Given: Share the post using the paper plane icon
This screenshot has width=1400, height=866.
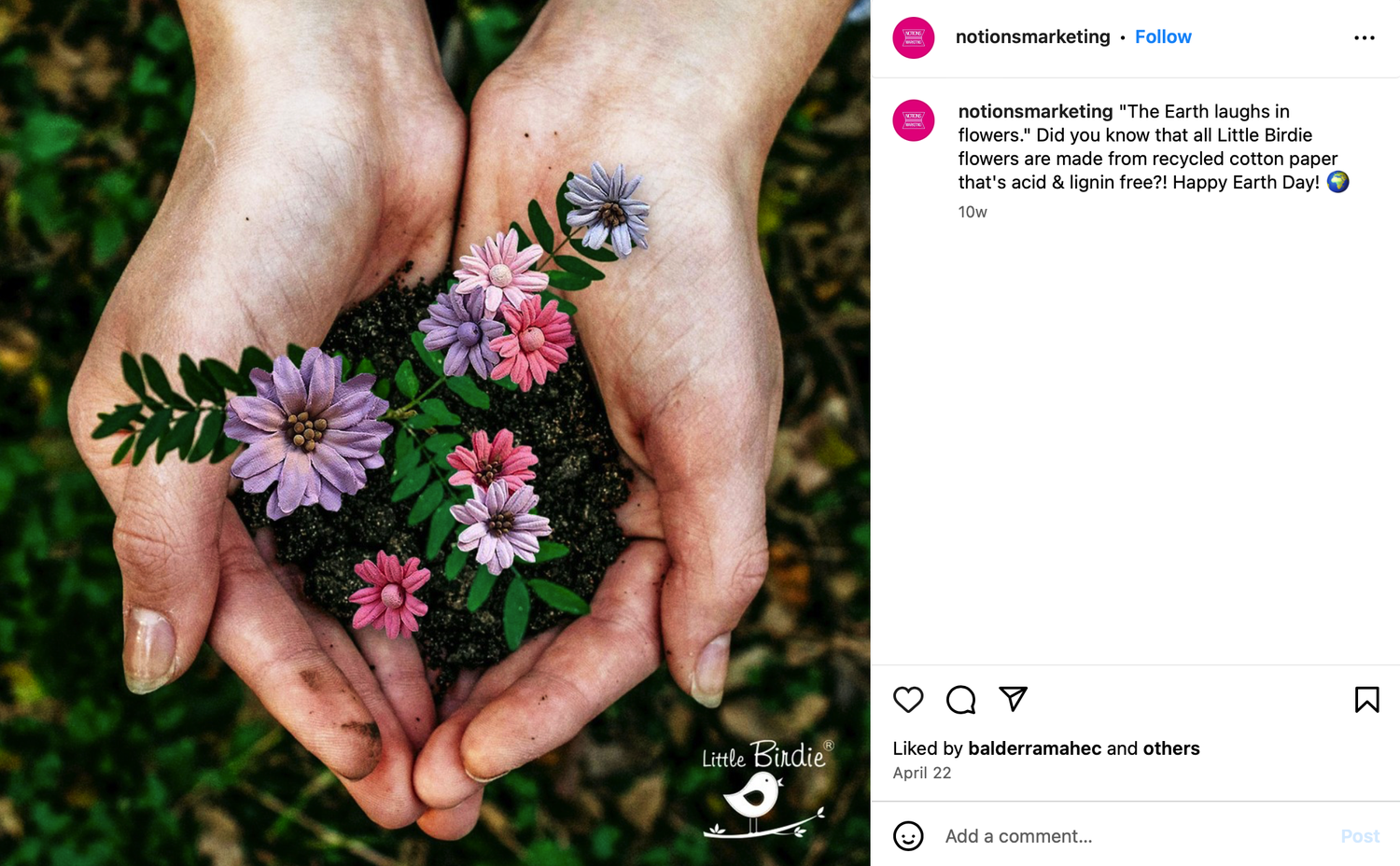Looking at the screenshot, I should point(1013,699).
